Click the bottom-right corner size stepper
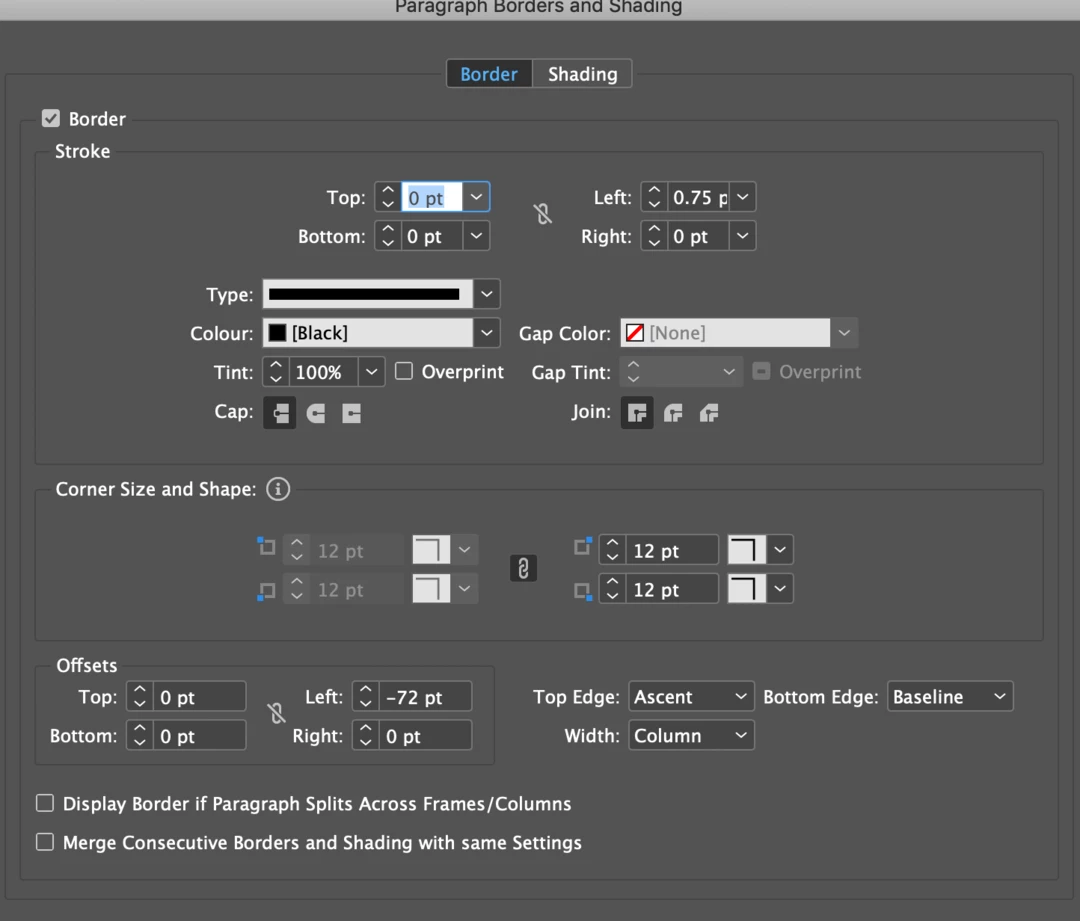This screenshot has height=921, width=1080. (x=612, y=589)
